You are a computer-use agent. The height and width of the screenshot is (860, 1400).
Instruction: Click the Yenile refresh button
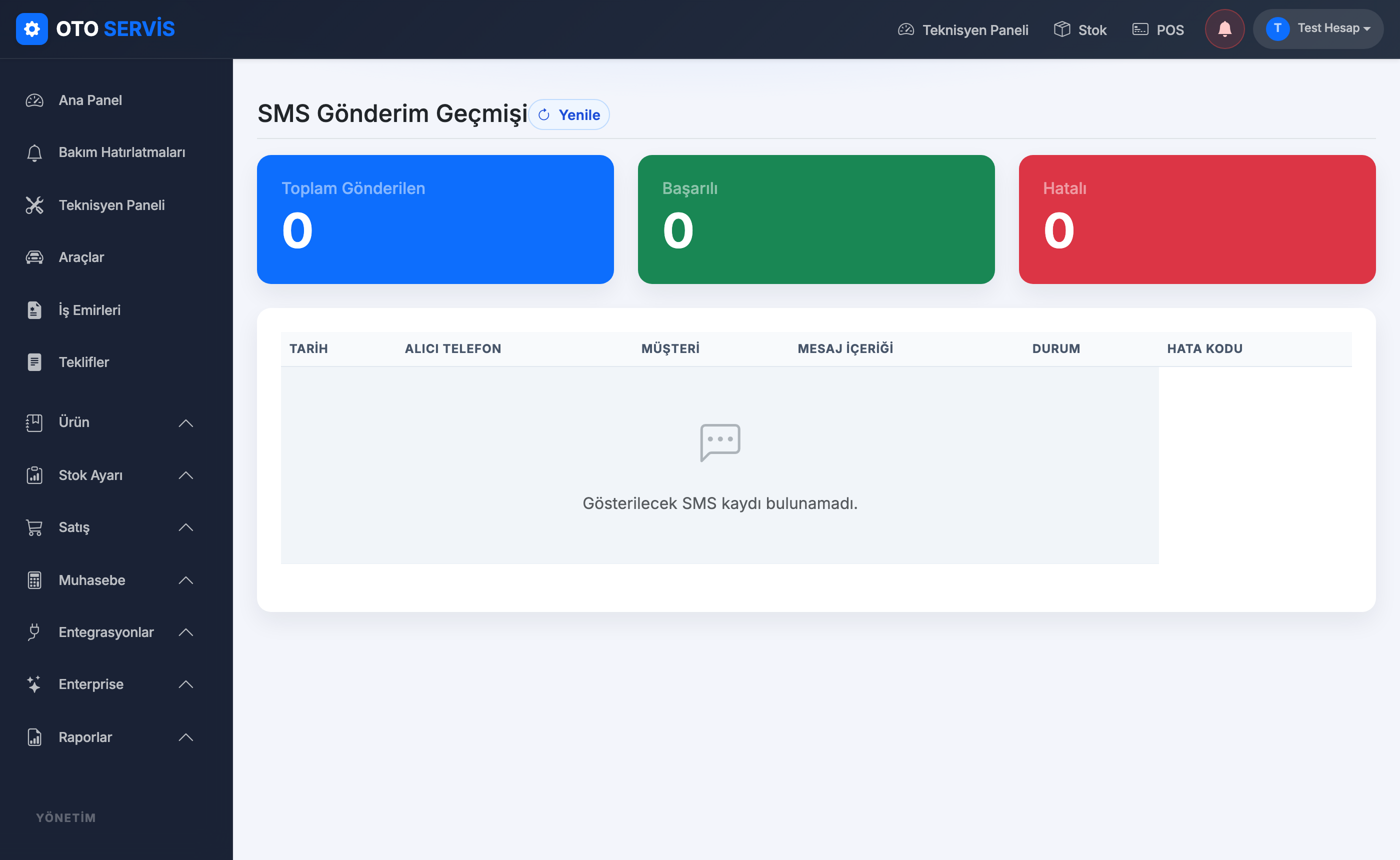(568, 115)
